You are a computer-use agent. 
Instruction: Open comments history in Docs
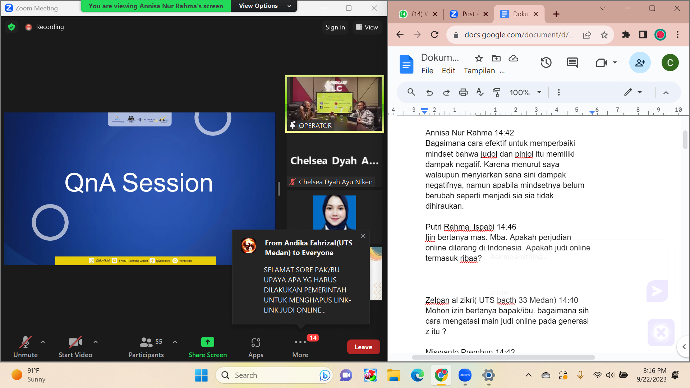[x=572, y=63]
